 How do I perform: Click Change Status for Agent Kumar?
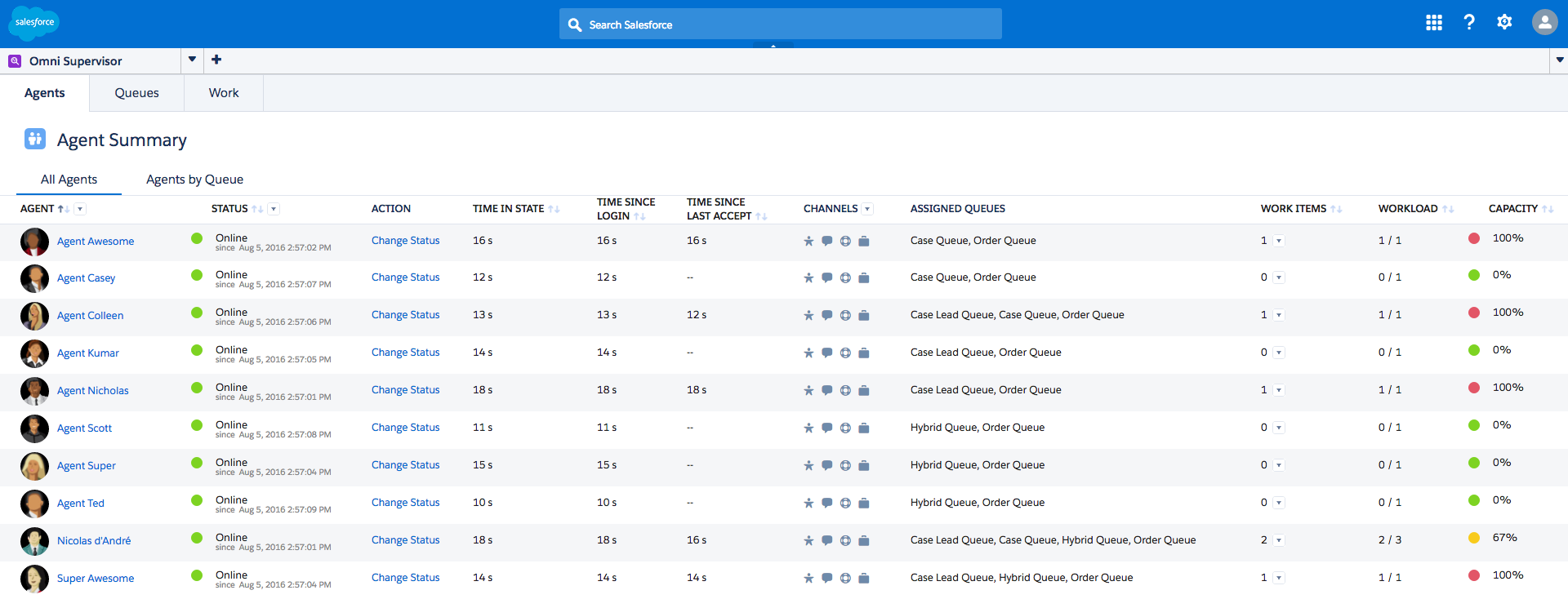coord(405,353)
